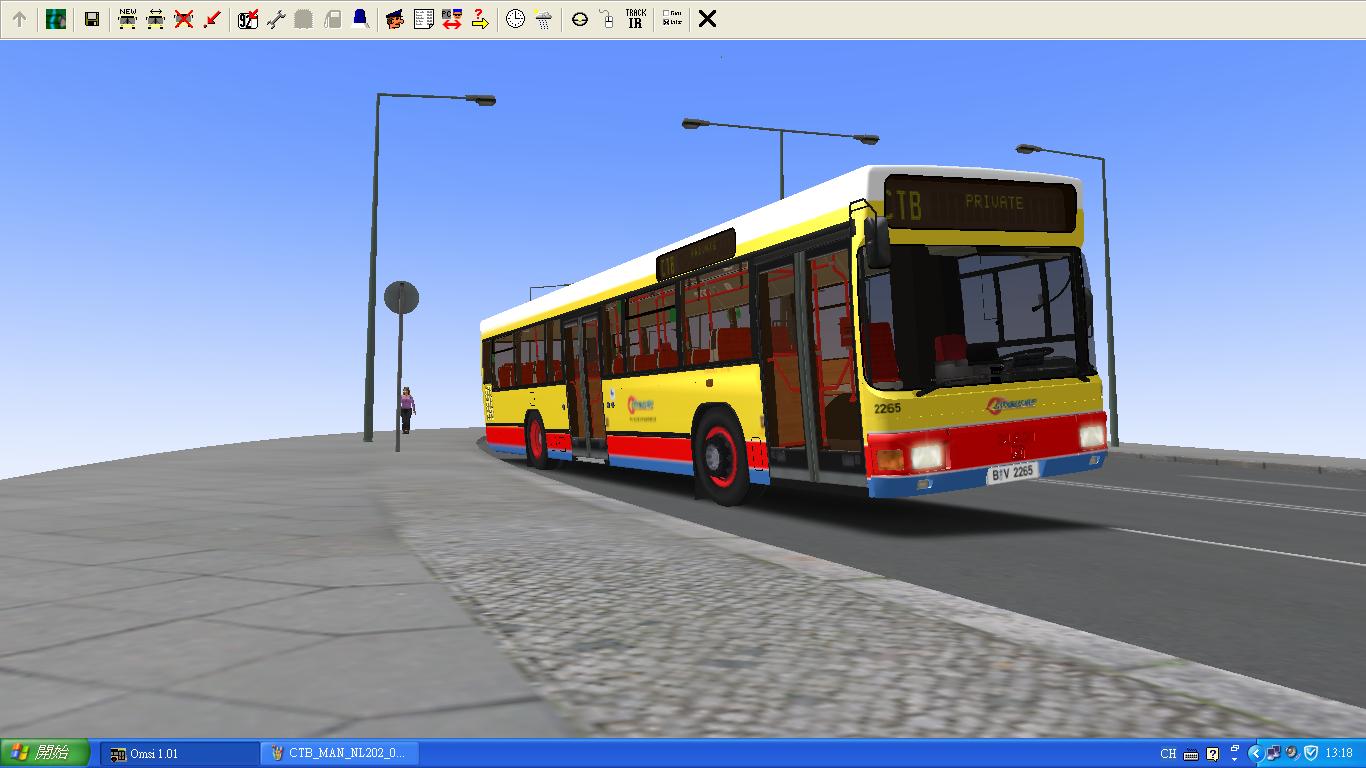Click the grayed bus wash icon
Viewport: 1366px width, 768px height.
304,19
